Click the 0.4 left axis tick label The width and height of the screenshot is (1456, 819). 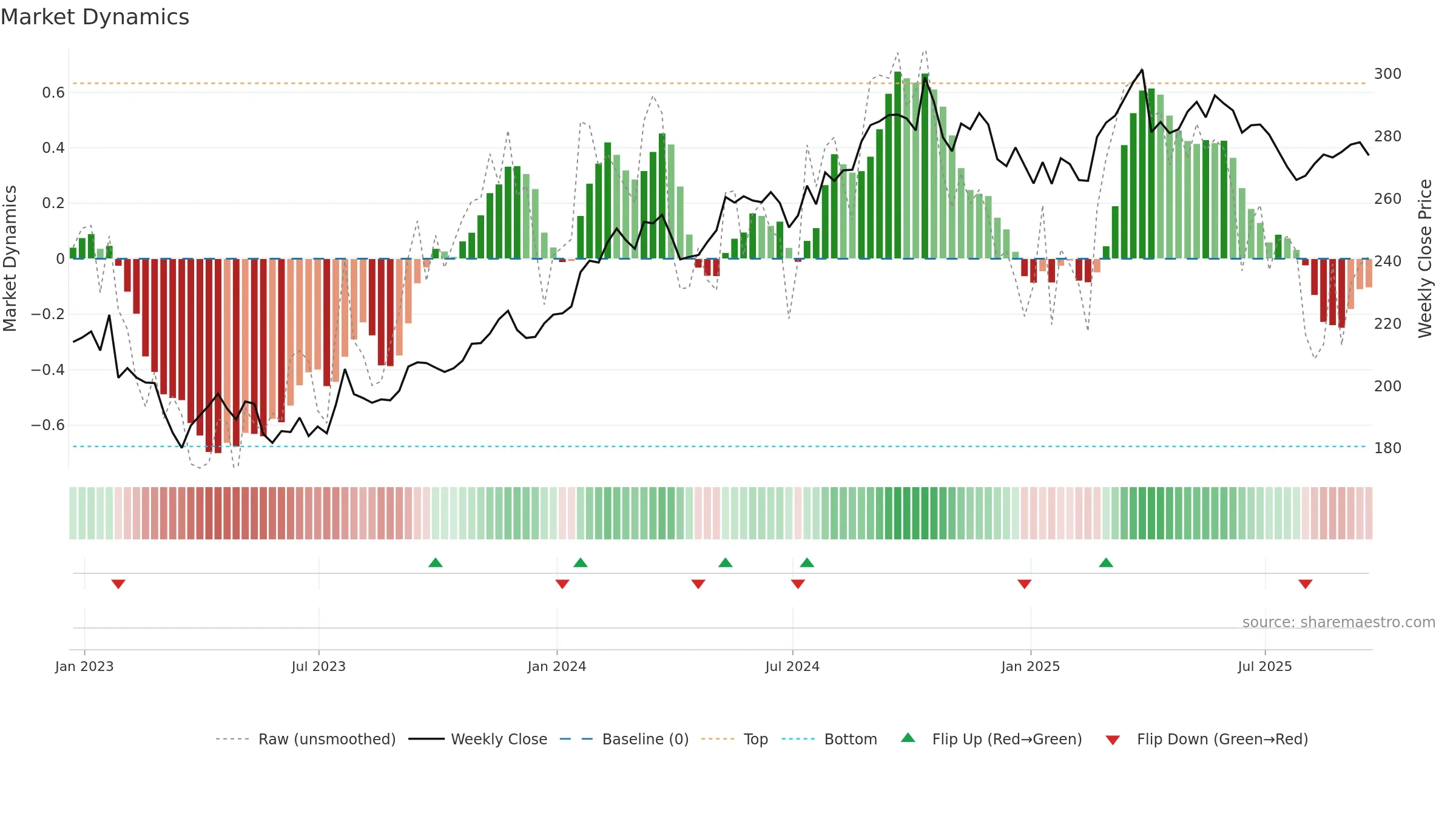tap(53, 148)
